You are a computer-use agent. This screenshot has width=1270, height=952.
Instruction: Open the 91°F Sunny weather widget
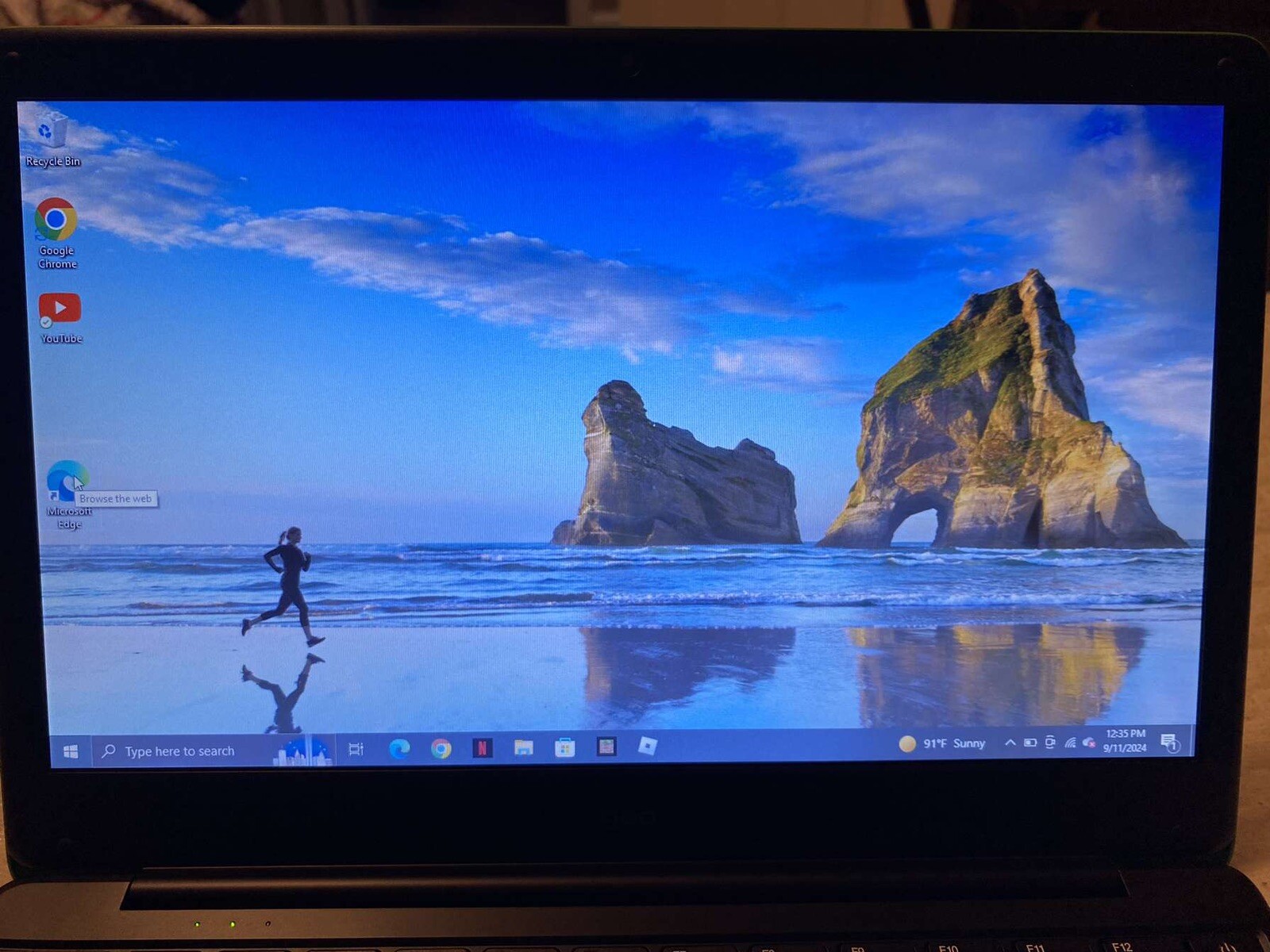[x=942, y=743]
